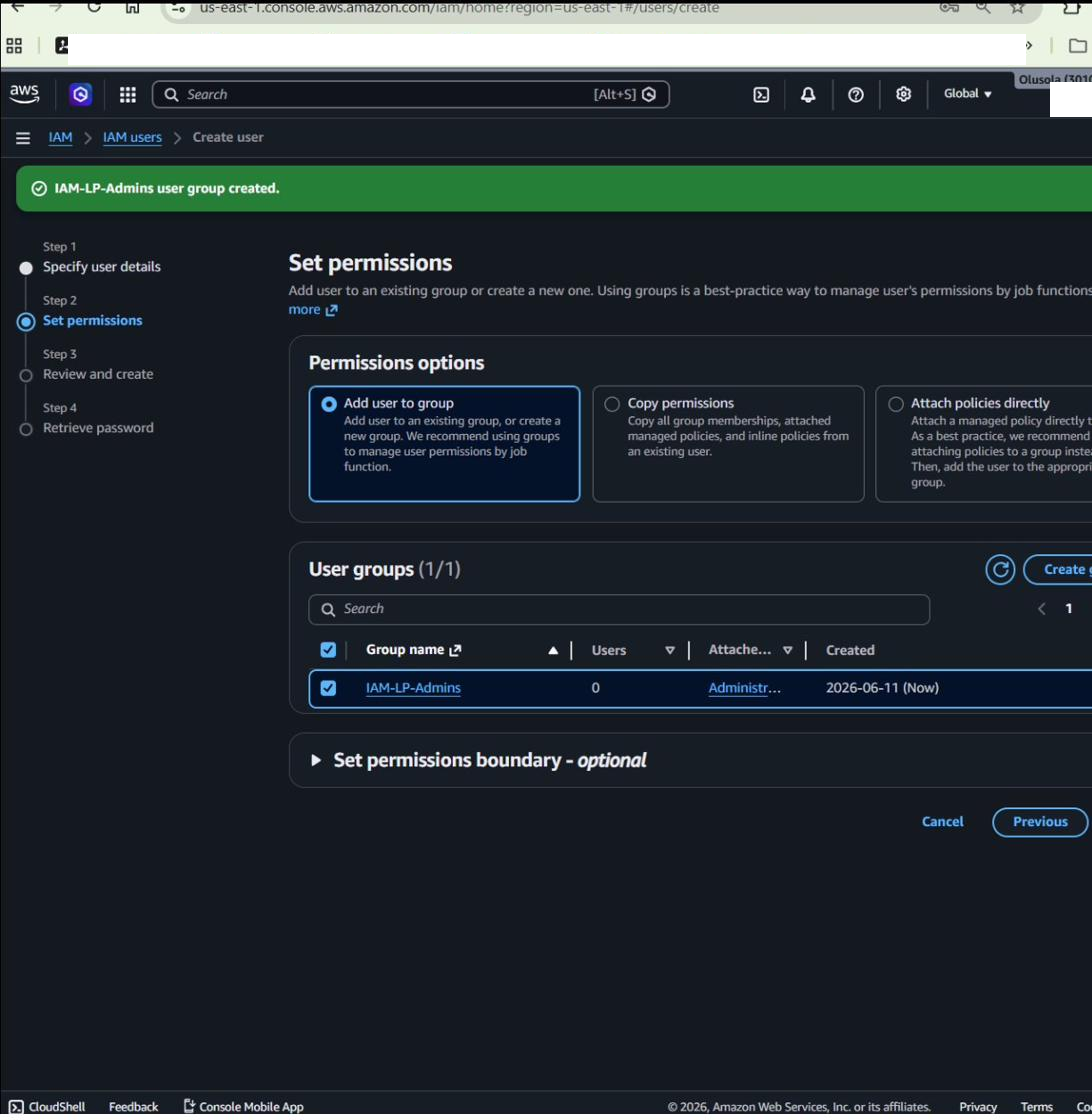Viewport: 1092px width, 1120px height.
Task: Click the site information icon in address bar
Action: pyautogui.click(x=179, y=8)
